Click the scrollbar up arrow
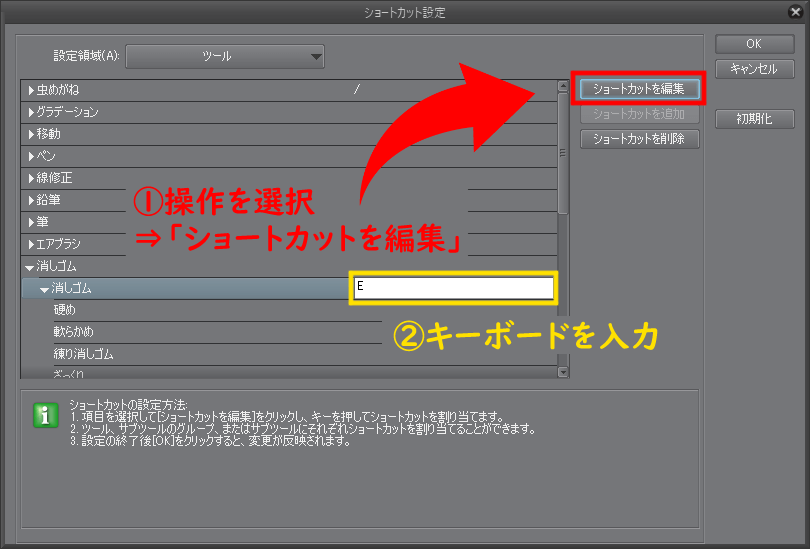Viewport: 810px width, 549px height. (x=563, y=86)
